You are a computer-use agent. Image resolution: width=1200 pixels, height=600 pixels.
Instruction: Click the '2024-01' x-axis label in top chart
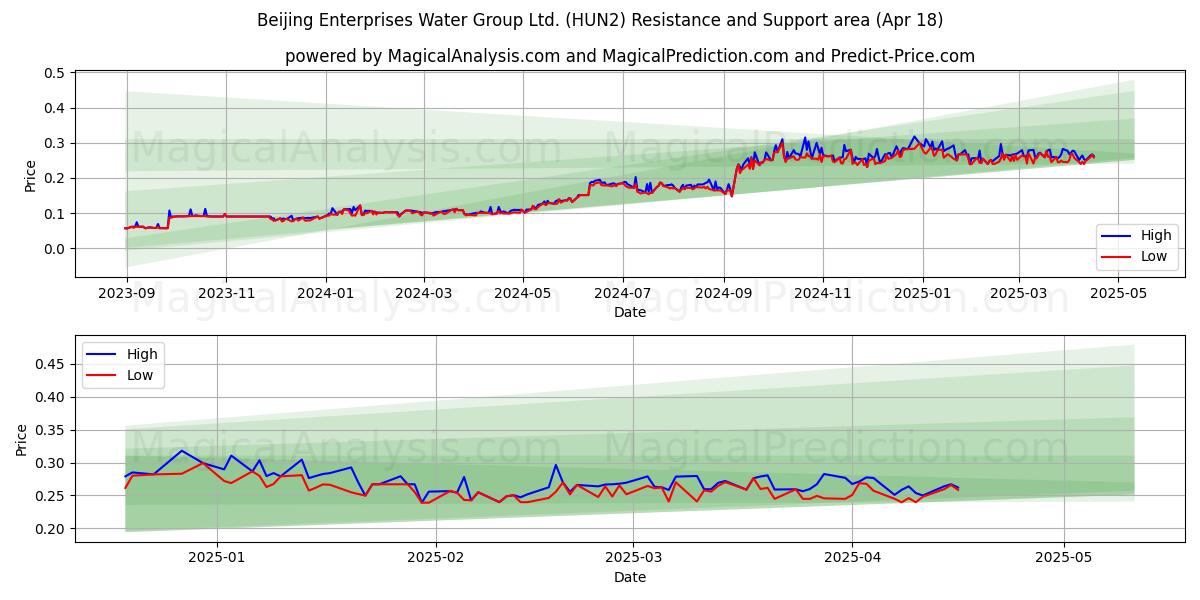[x=325, y=294]
